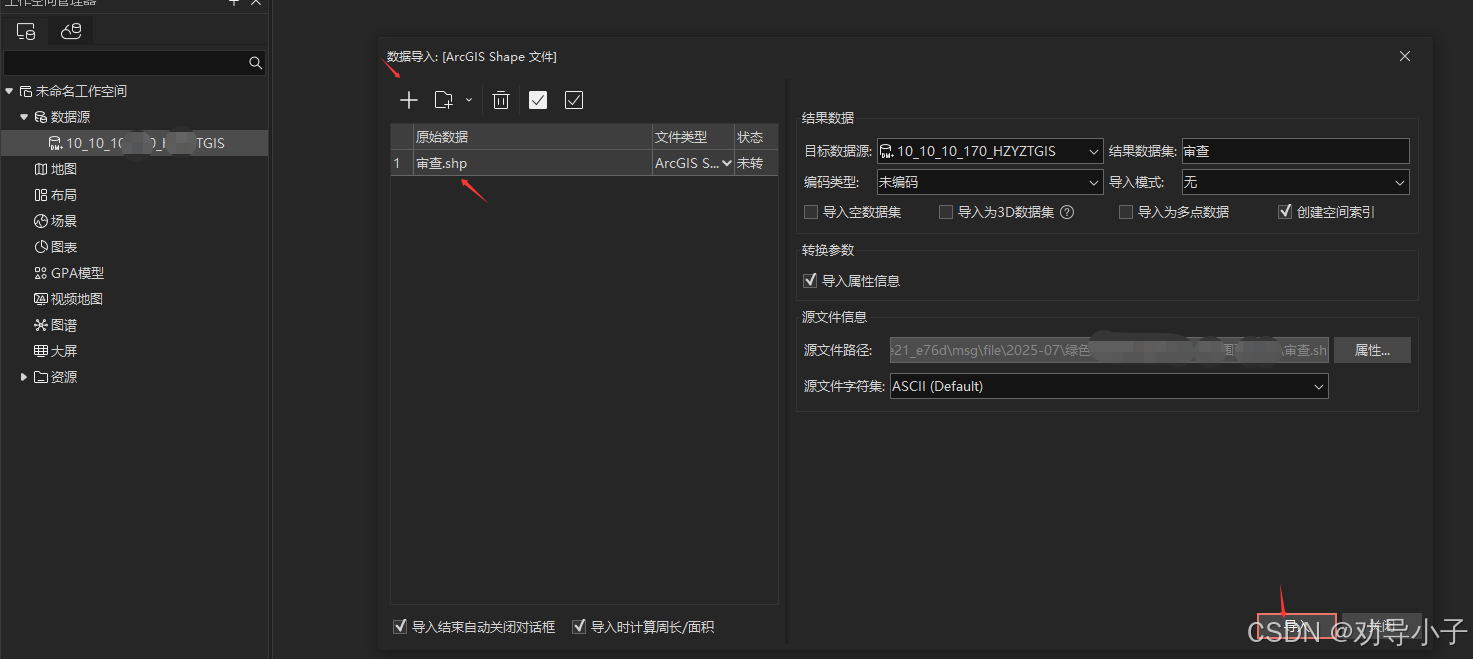Collapse the 数据源 tree node
The image size is (1473, 659).
click(x=23, y=116)
